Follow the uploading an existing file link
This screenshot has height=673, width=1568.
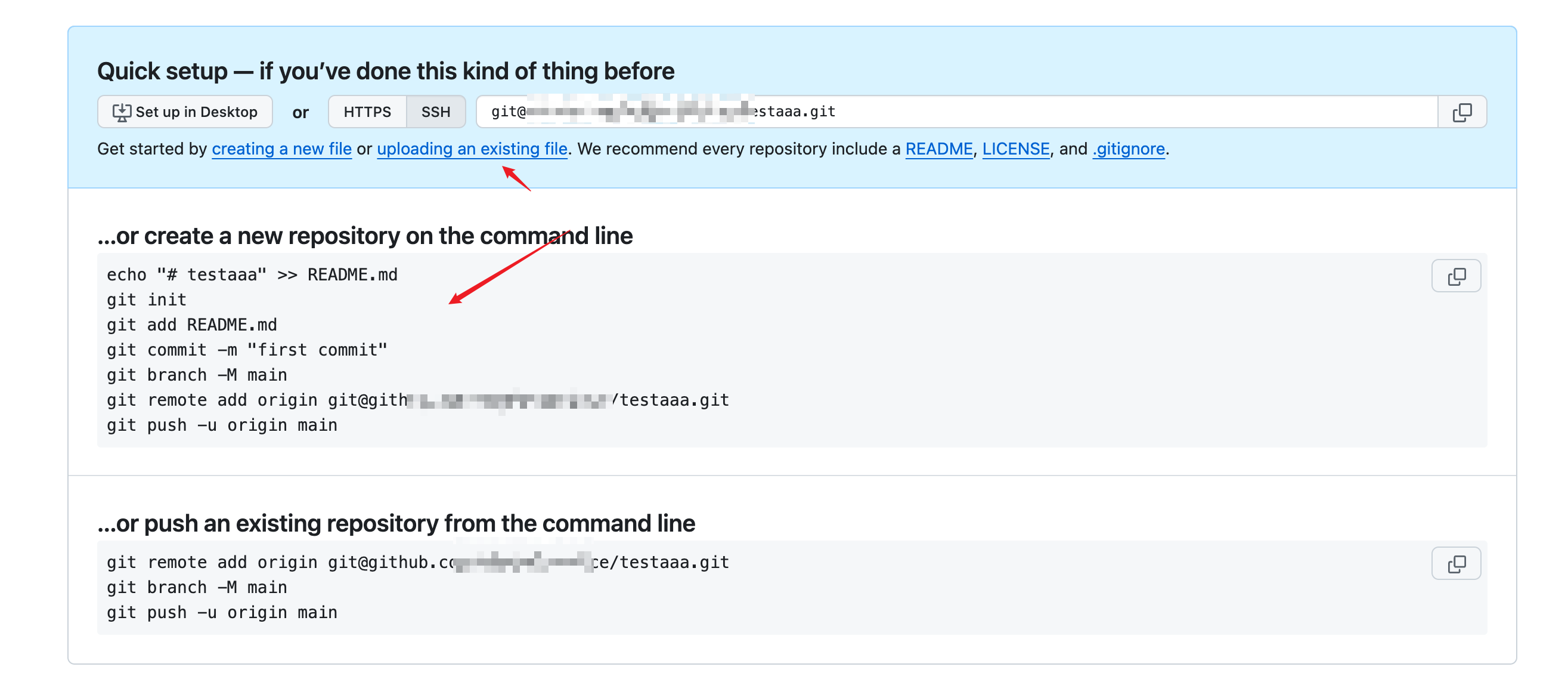(x=472, y=149)
